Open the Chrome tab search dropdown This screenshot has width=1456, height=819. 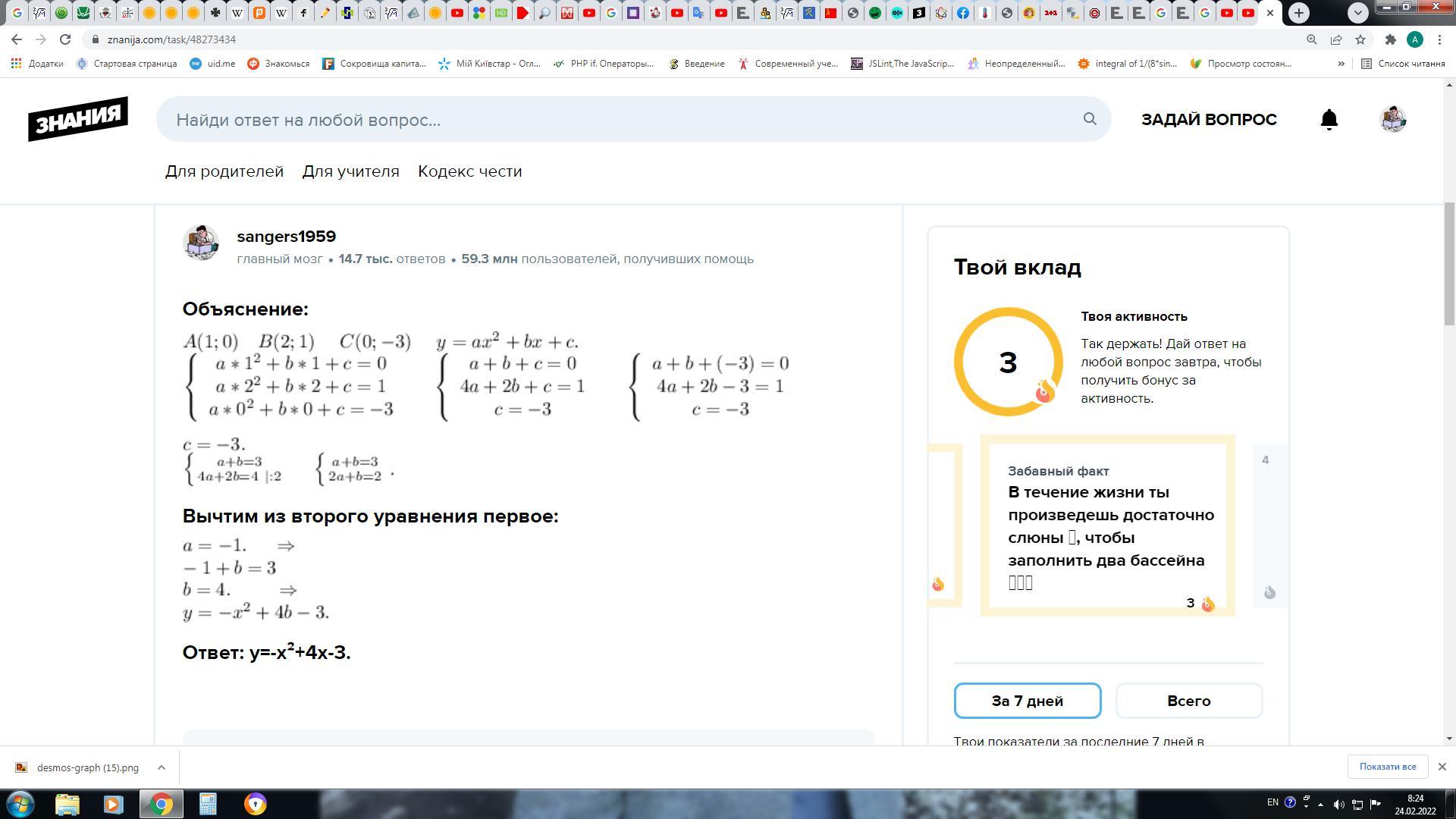(x=1357, y=12)
